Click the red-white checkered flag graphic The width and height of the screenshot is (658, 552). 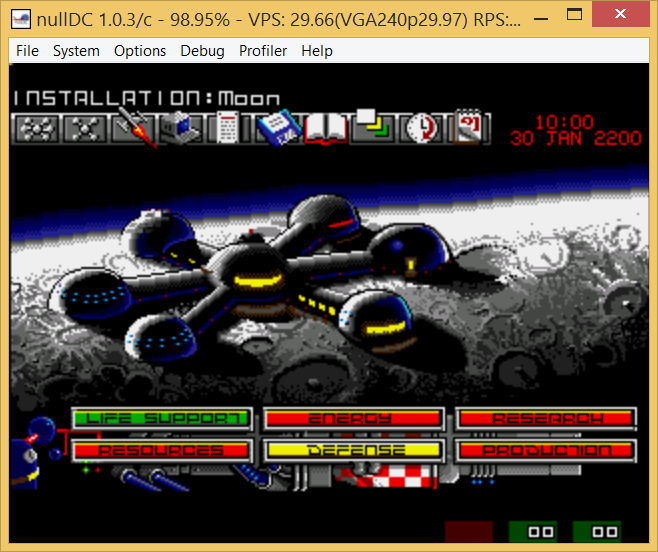pos(390,478)
